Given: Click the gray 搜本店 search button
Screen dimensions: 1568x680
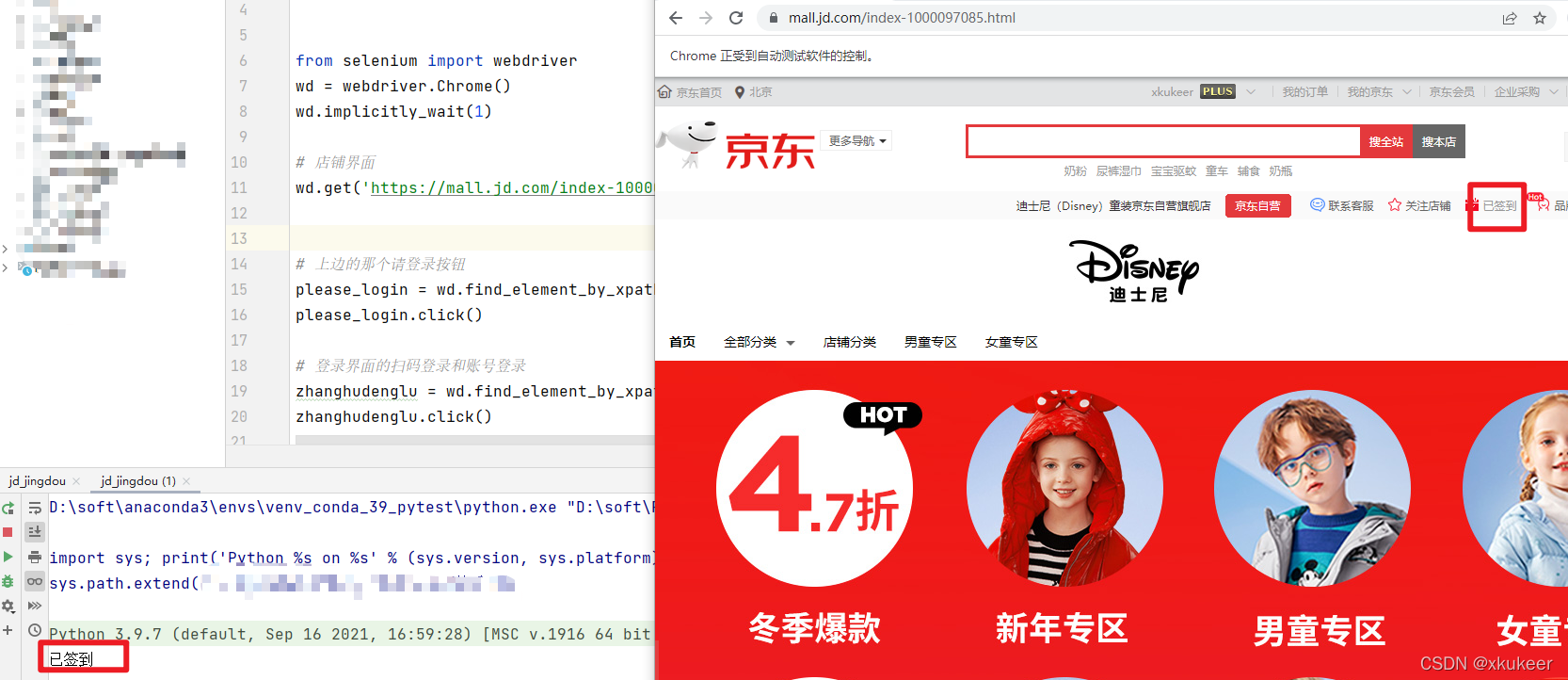Looking at the screenshot, I should (x=1439, y=141).
